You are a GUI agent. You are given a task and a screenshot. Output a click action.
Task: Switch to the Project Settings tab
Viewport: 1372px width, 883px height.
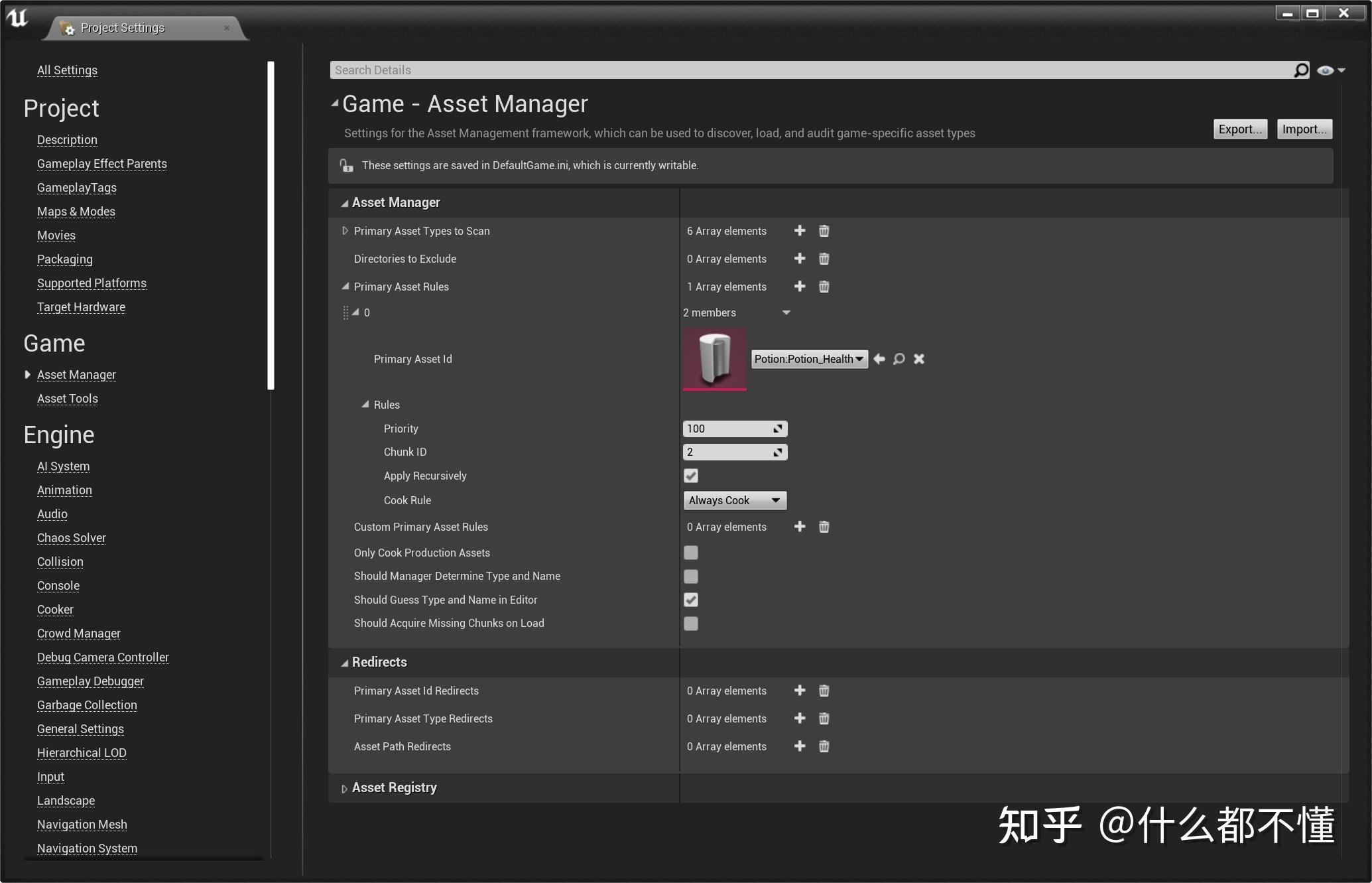(x=123, y=27)
